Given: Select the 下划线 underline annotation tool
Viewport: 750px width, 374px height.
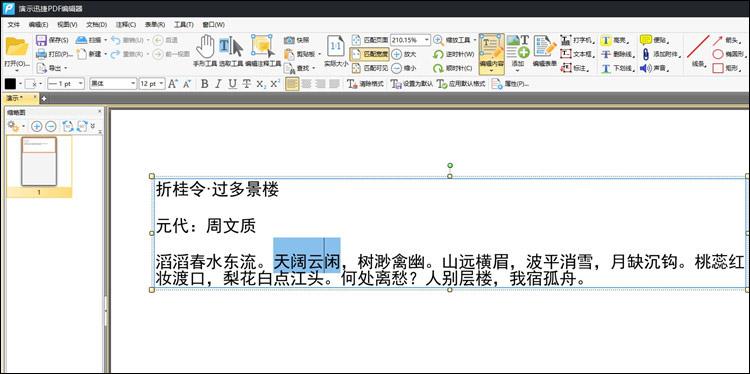Looking at the screenshot, I should pyautogui.click(x=617, y=68).
